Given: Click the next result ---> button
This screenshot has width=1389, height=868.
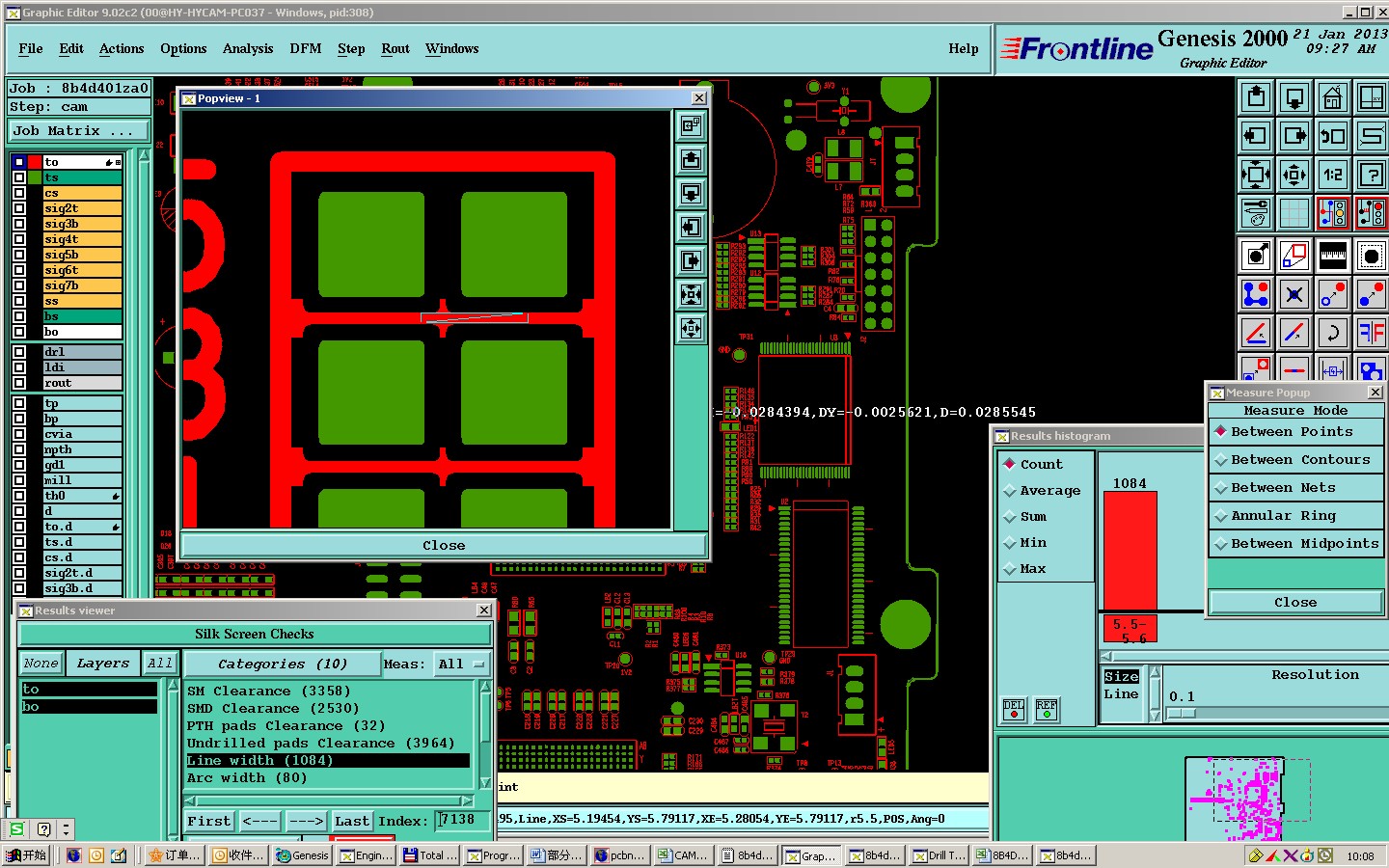Looking at the screenshot, I should pyautogui.click(x=307, y=821).
